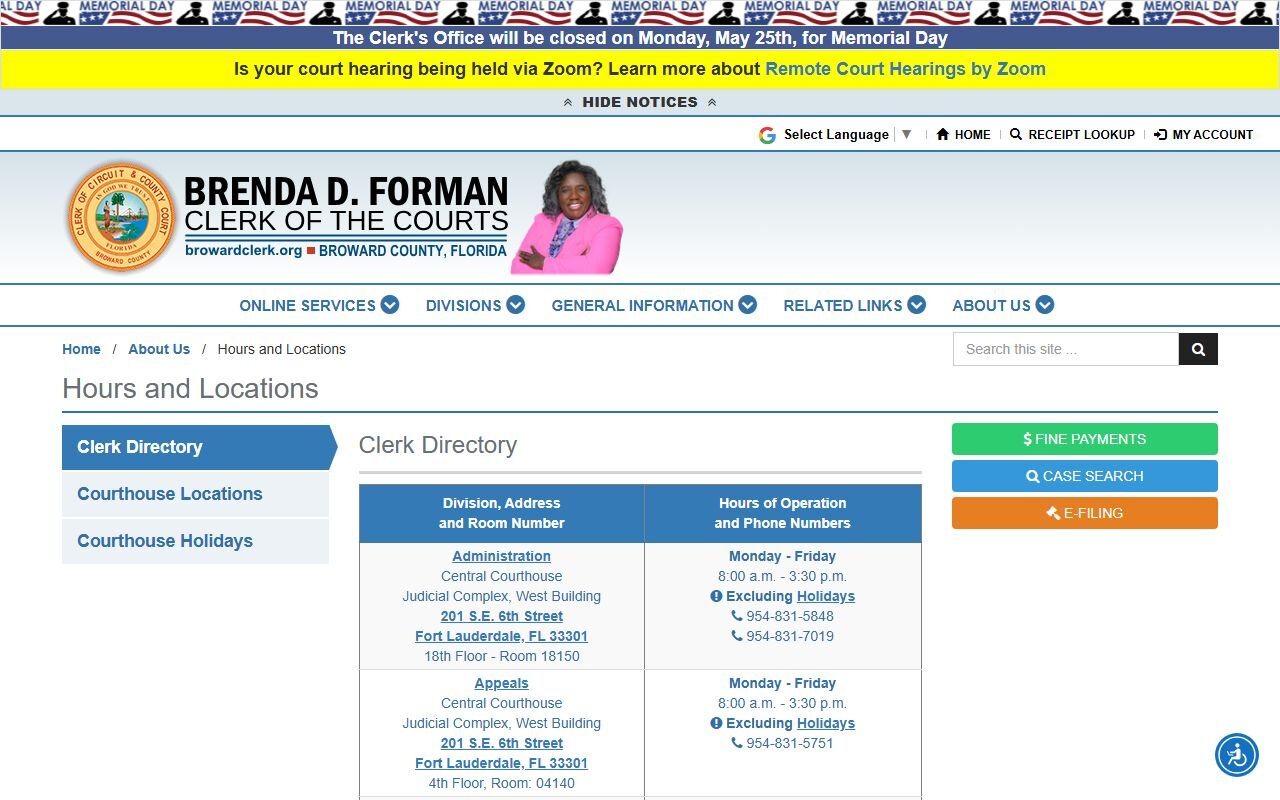Open the Administration division link

(x=501, y=556)
